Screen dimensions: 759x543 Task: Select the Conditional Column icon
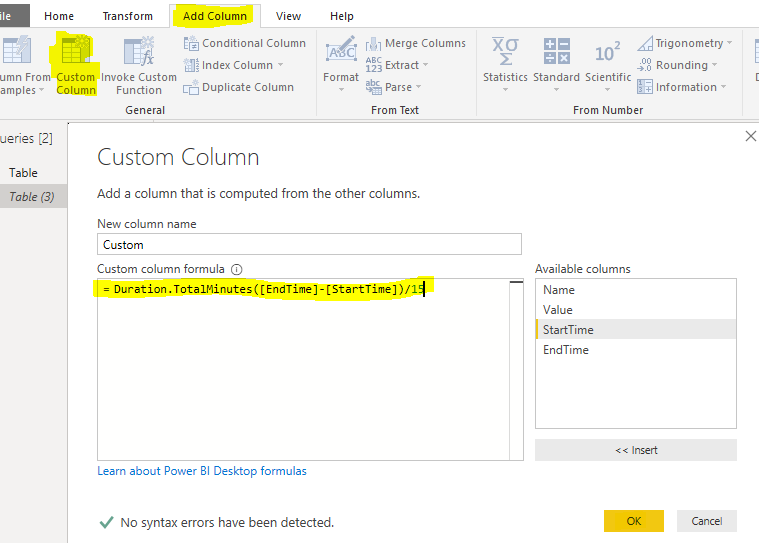tap(191, 44)
